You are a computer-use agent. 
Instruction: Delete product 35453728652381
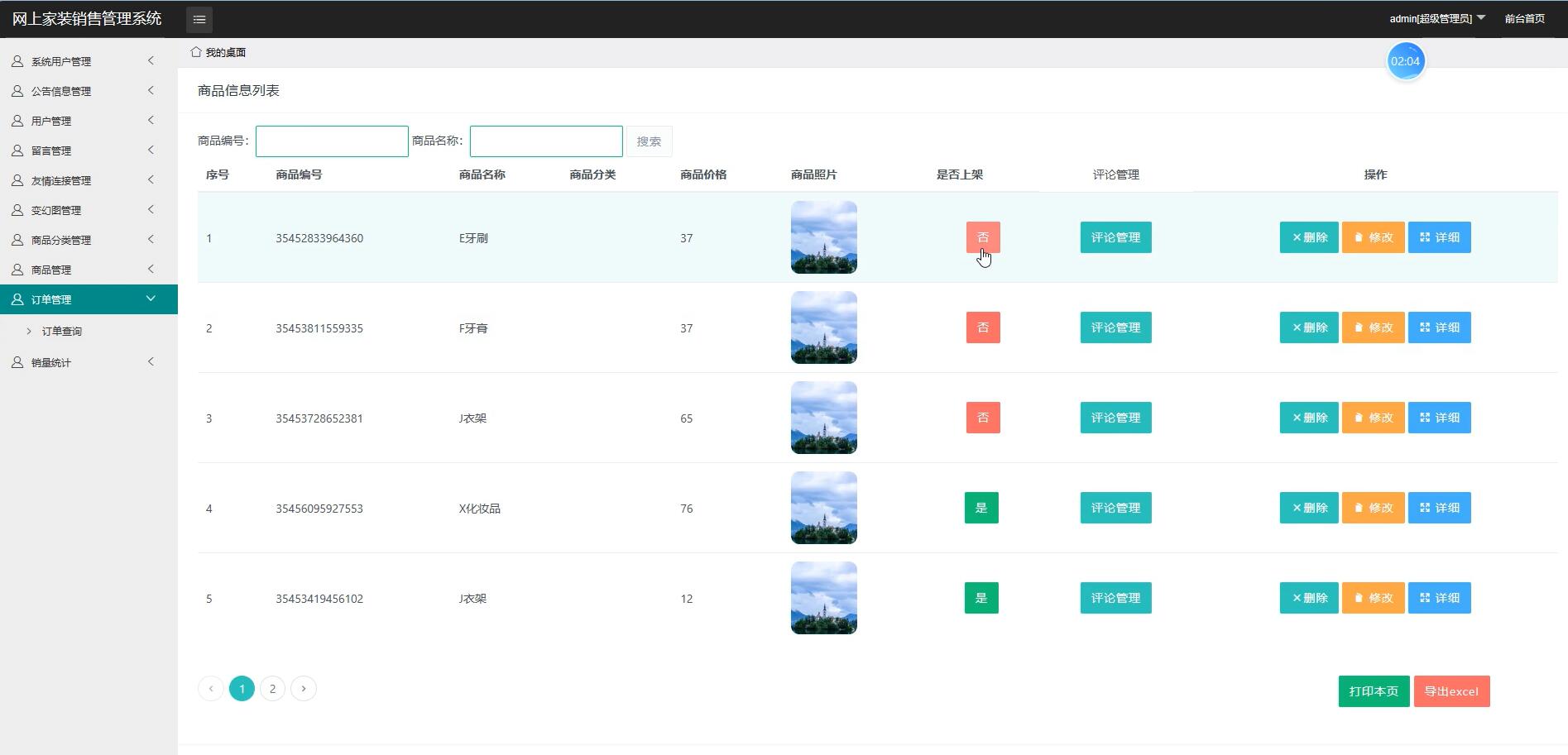pyautogui.click(x=1309, y=418)
